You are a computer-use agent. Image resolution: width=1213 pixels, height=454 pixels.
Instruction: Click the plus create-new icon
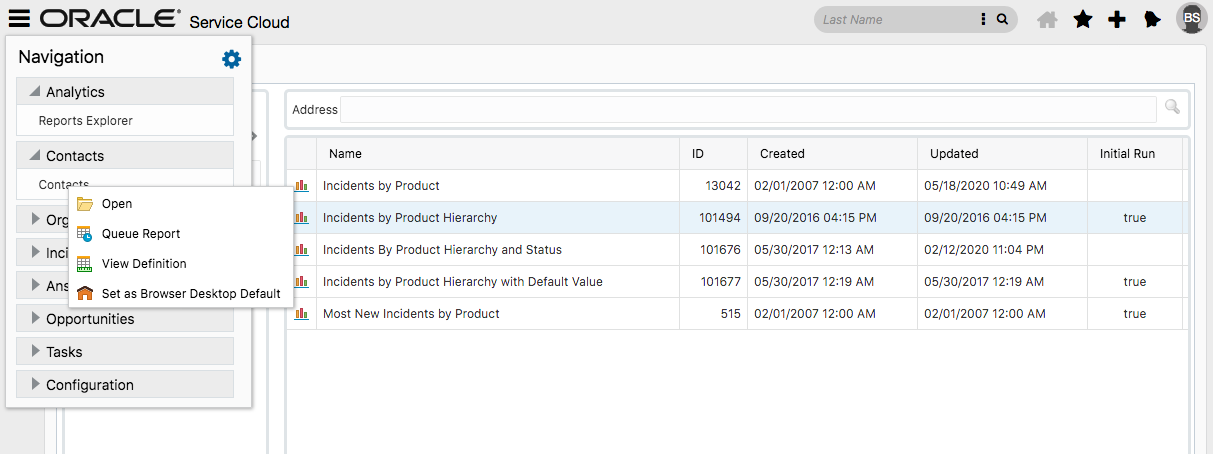coord(1117,19)
